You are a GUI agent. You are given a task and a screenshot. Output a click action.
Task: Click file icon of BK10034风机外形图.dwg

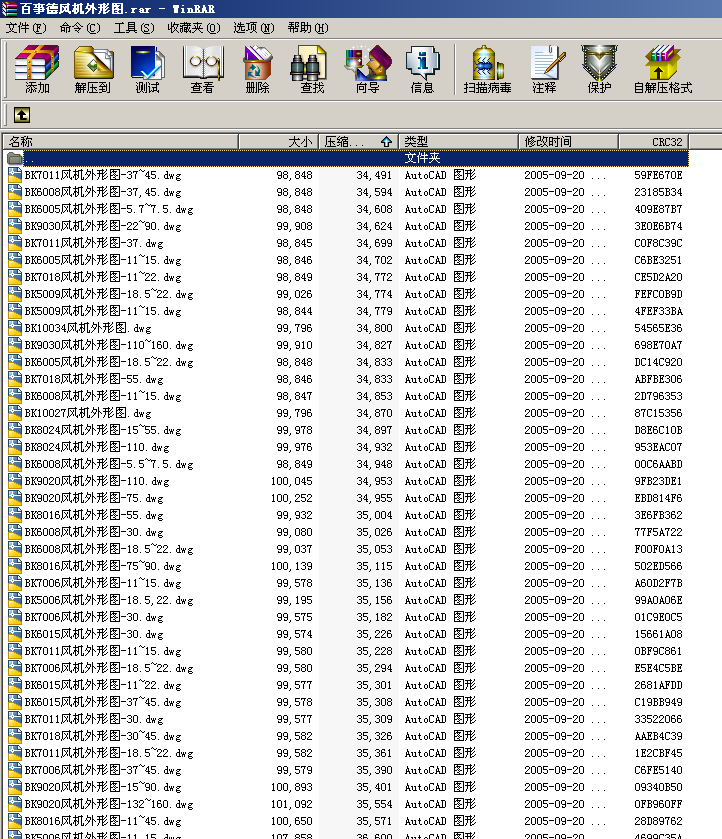point(15,327)
